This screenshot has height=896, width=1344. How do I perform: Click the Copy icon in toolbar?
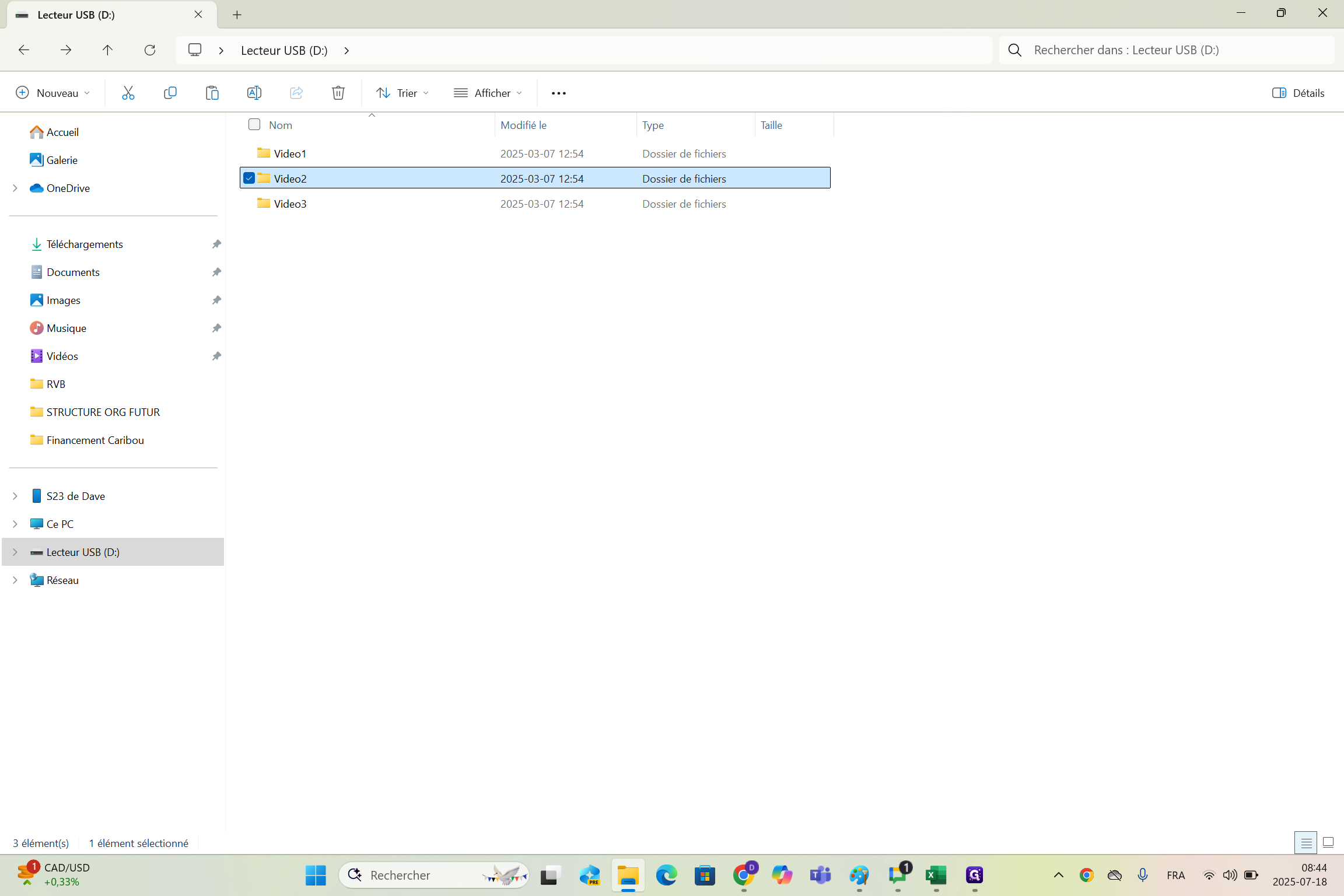pyautogui.click(x=170, y=93)
